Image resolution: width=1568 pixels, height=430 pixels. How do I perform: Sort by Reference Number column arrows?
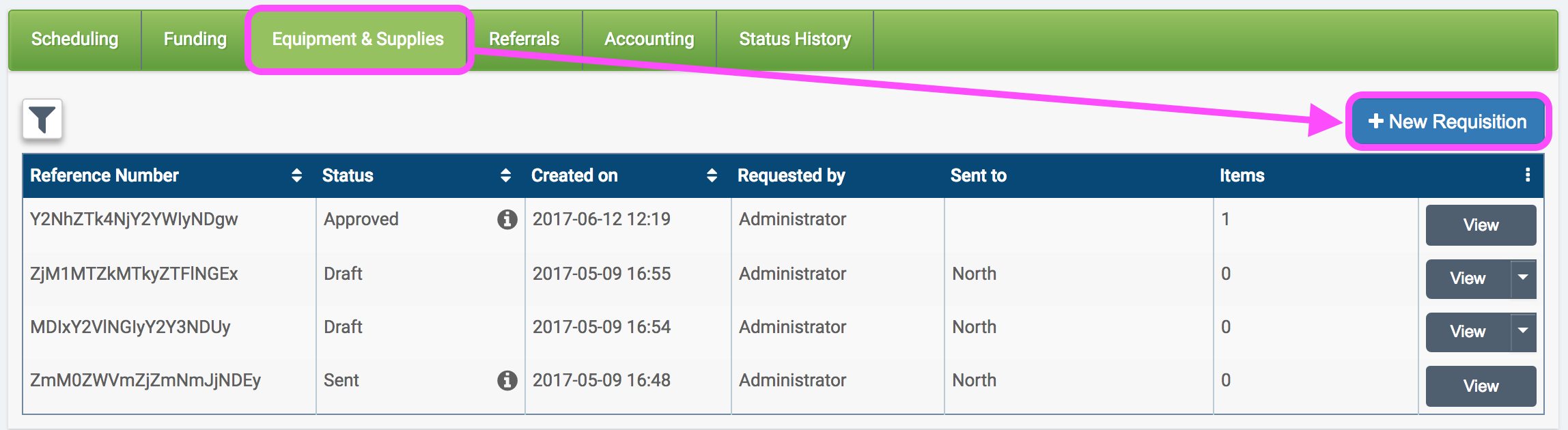[x=296, y=175]
